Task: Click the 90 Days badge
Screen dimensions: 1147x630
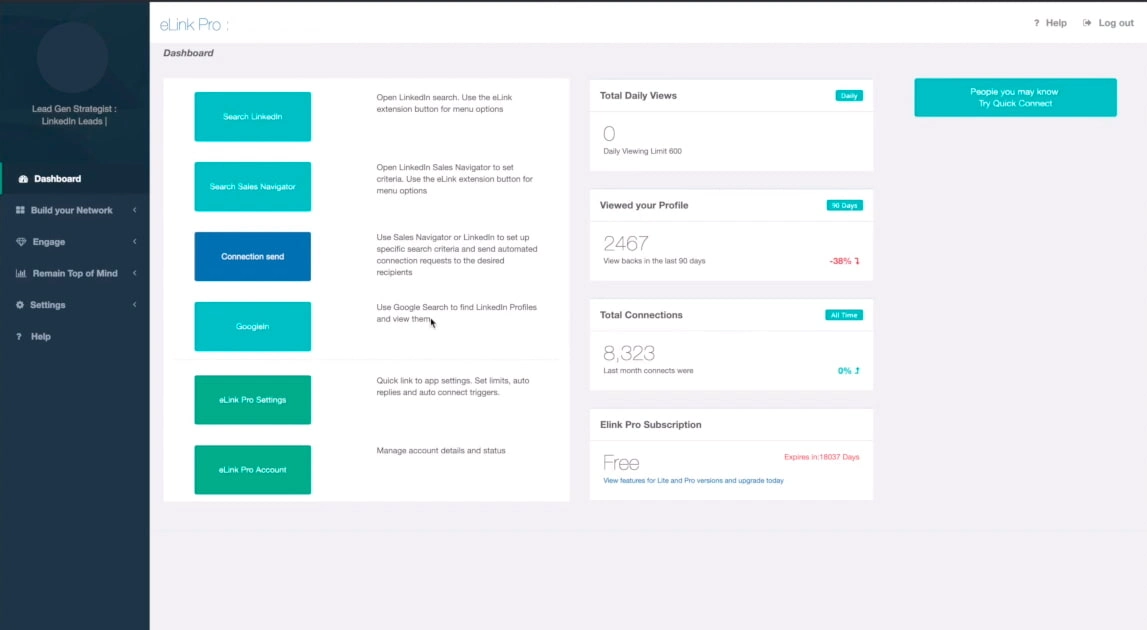Action: (x=844, y=206)
